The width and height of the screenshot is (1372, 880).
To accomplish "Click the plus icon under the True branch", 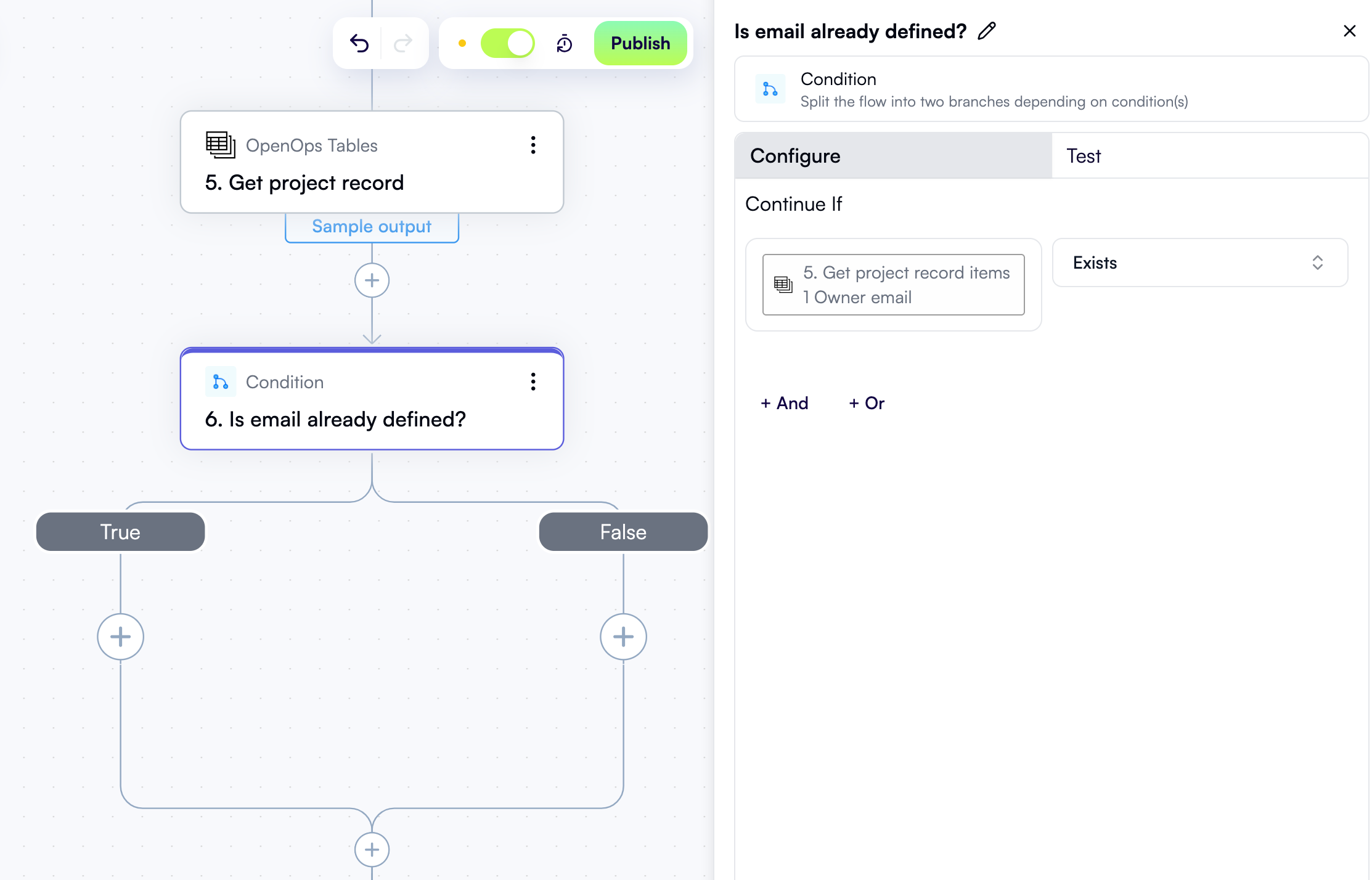I will pyautogui.click(x=120, y=636).
